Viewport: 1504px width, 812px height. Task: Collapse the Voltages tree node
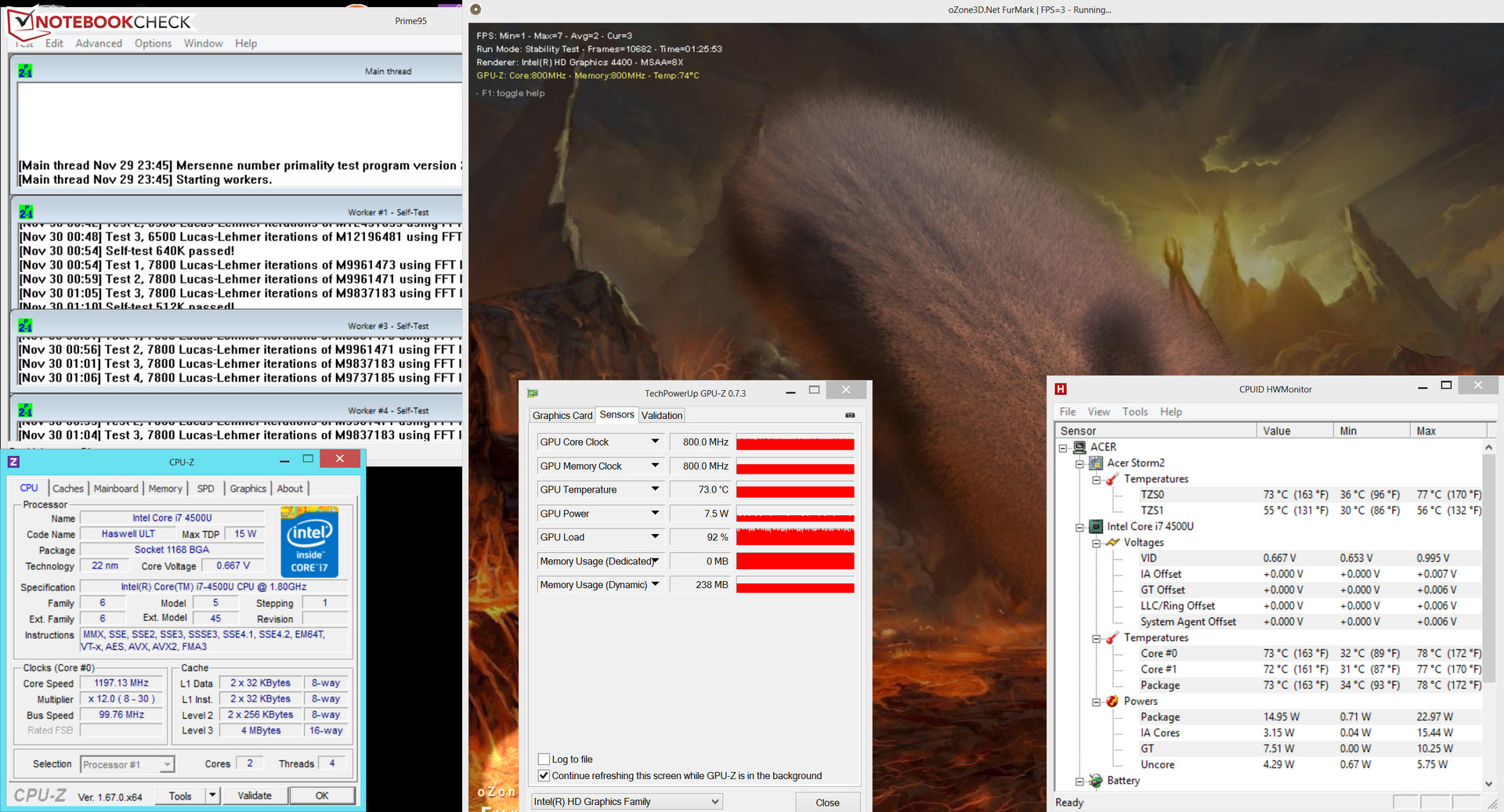[1096, 543]
